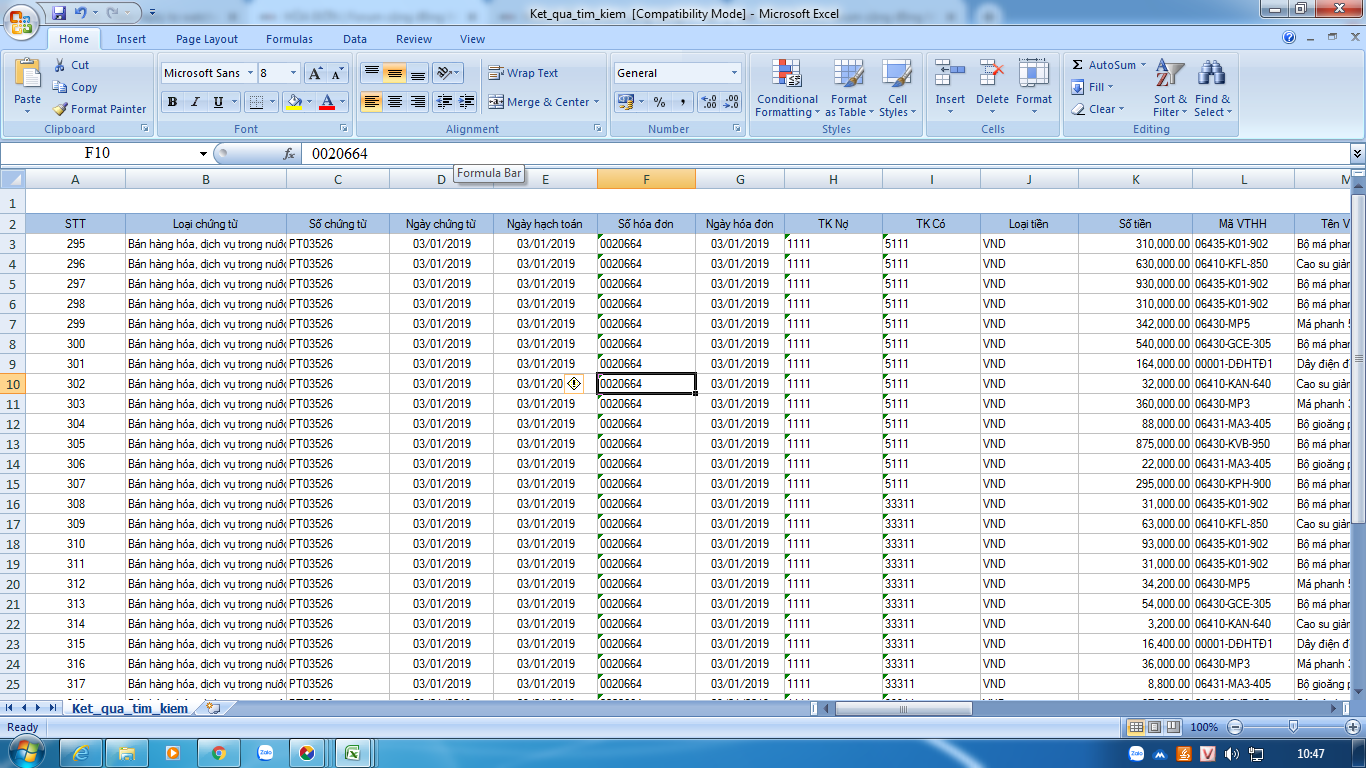Toggle Bold formatting
Image resolution: width=1366 pixels, height=768 pixels.
172,102
